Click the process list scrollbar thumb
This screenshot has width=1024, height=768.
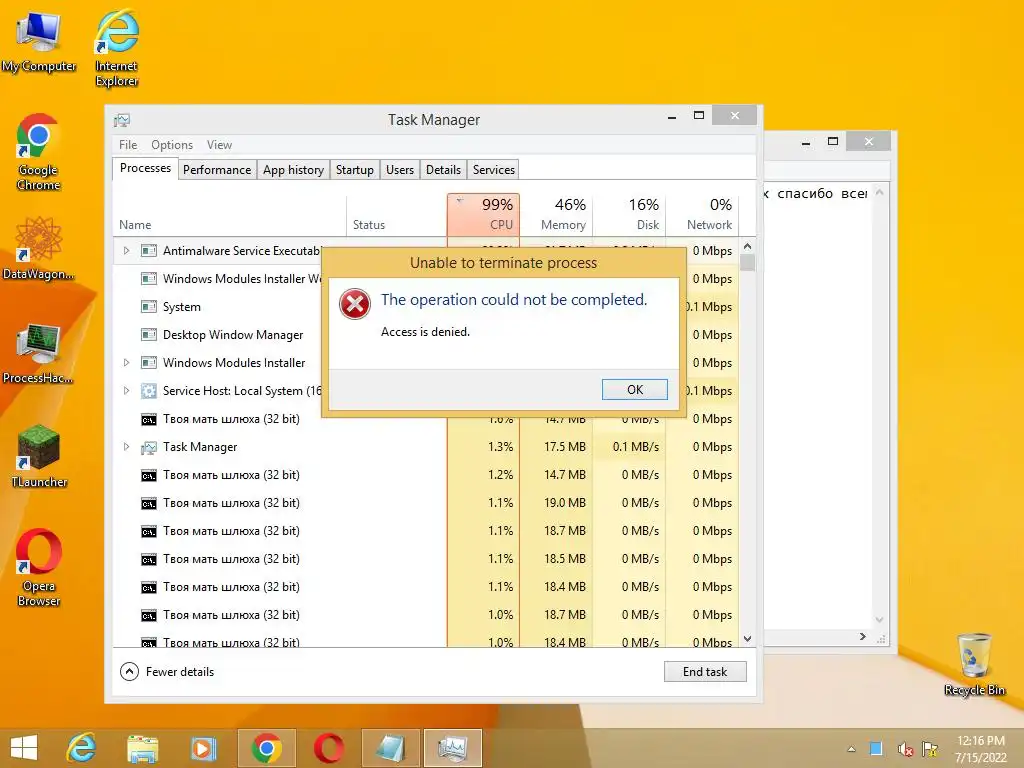click(748, 263)
